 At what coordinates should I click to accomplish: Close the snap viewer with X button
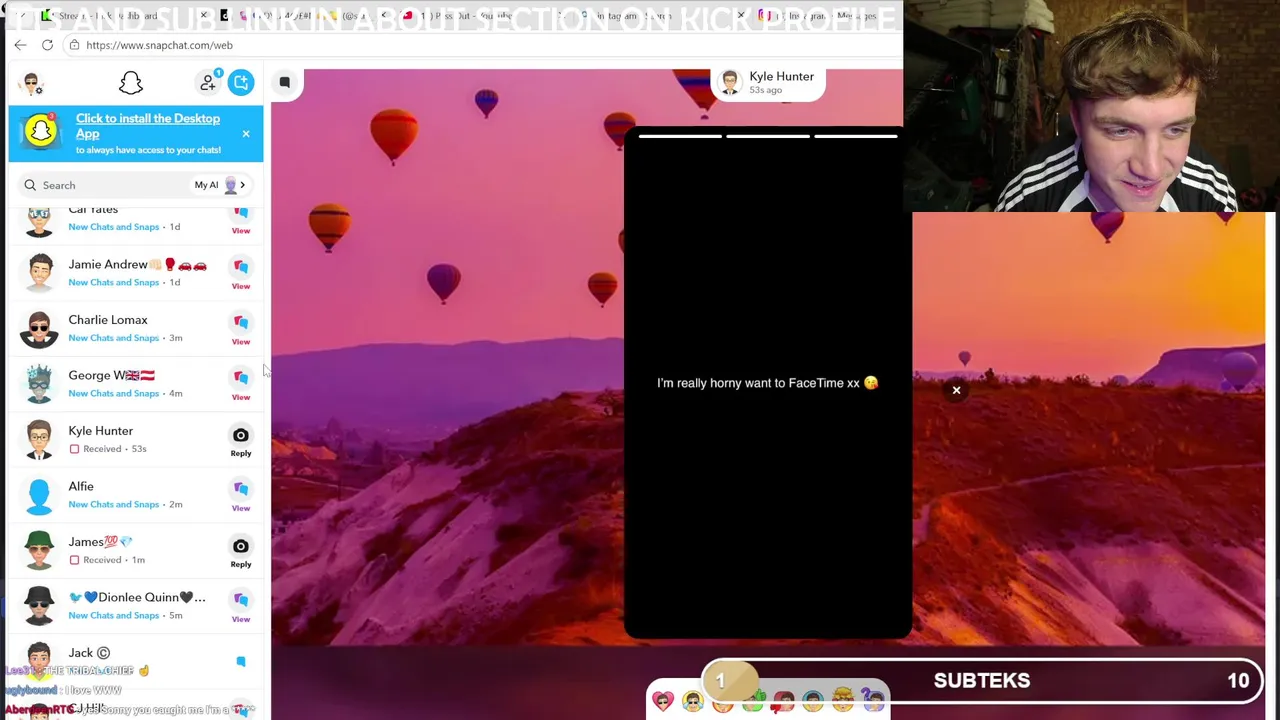tap(956, 391)
